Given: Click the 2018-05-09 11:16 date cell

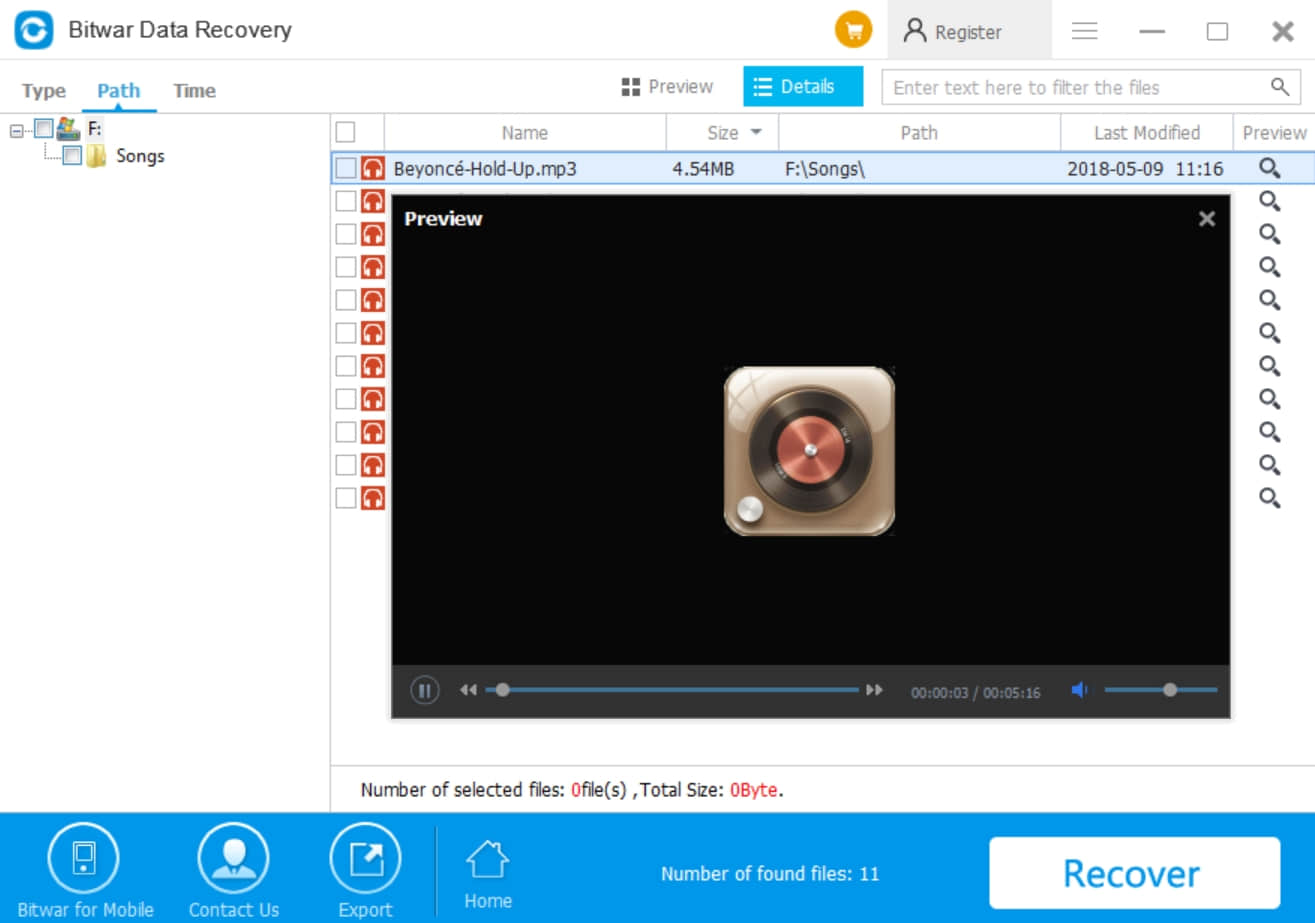Looking at the screenshot, I should point(1145,169).
